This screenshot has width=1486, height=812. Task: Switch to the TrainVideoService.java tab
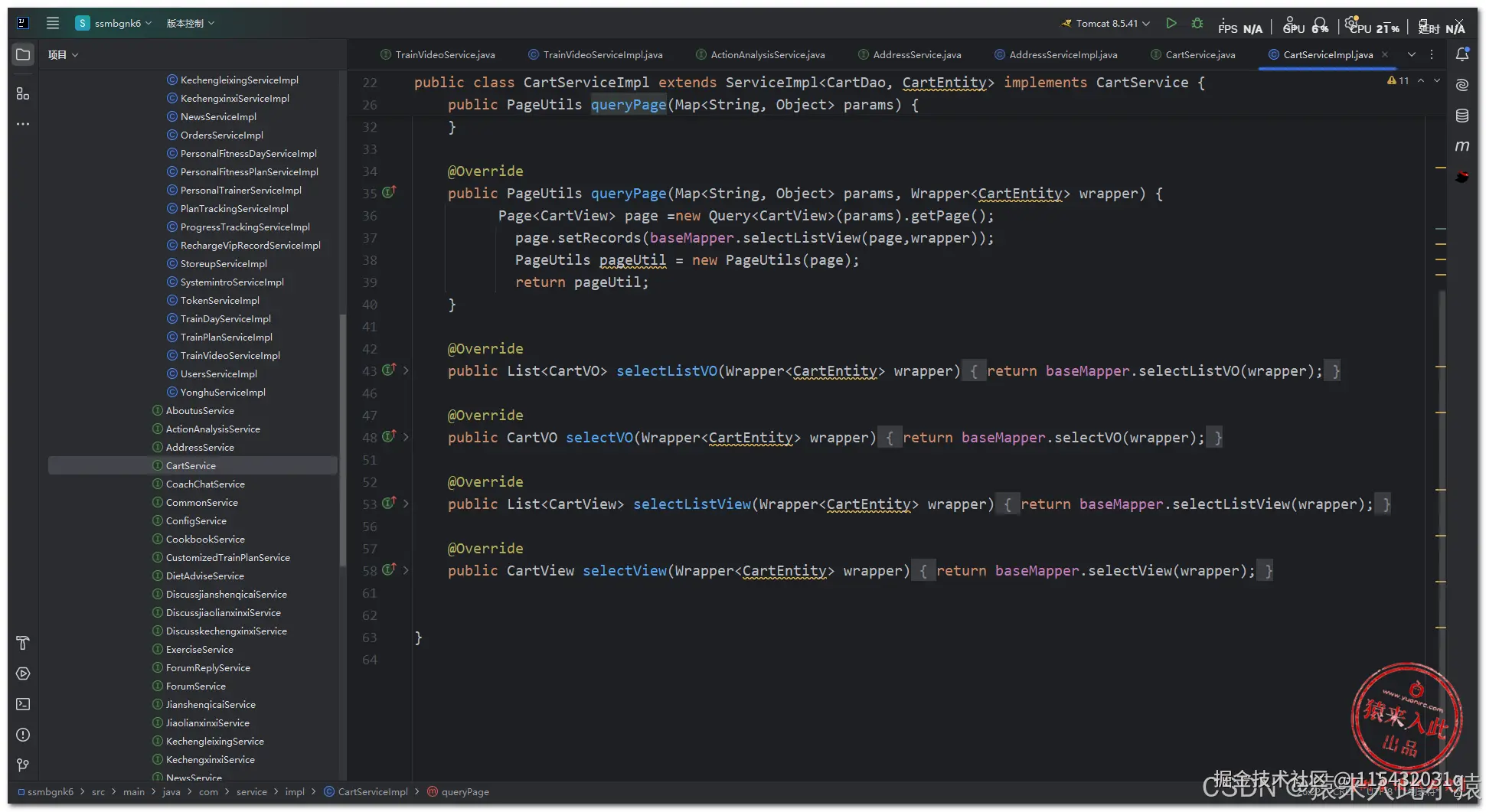[438, 55]
